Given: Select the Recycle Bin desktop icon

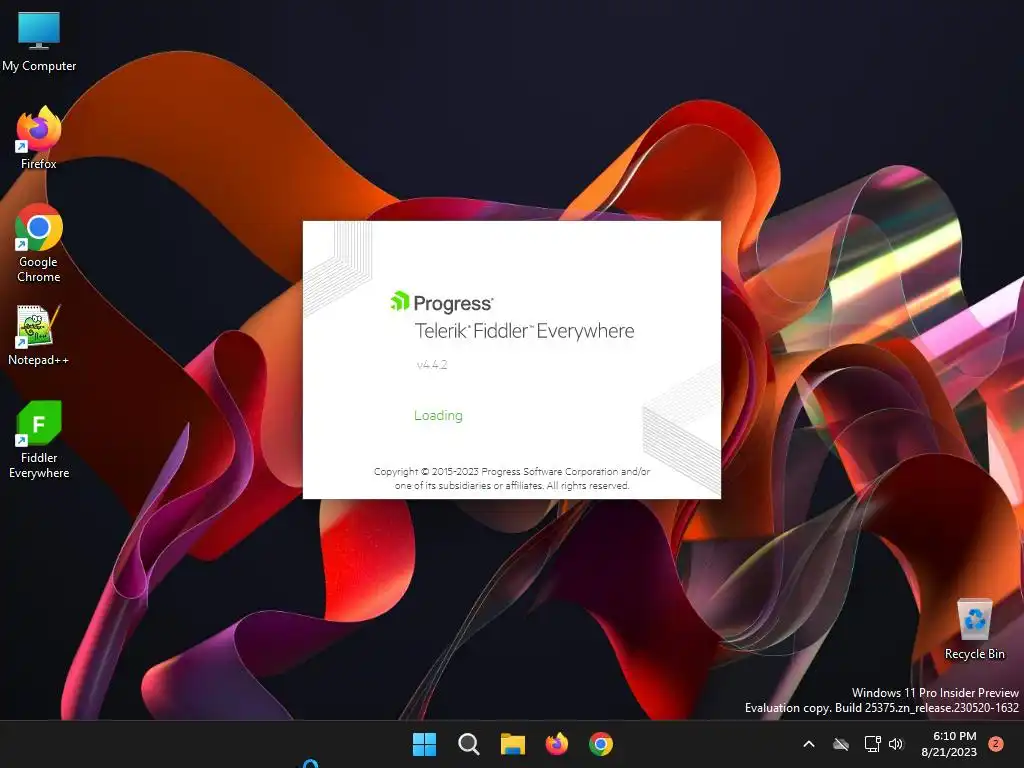Looking at the screenshot, I should coord(974,629).
